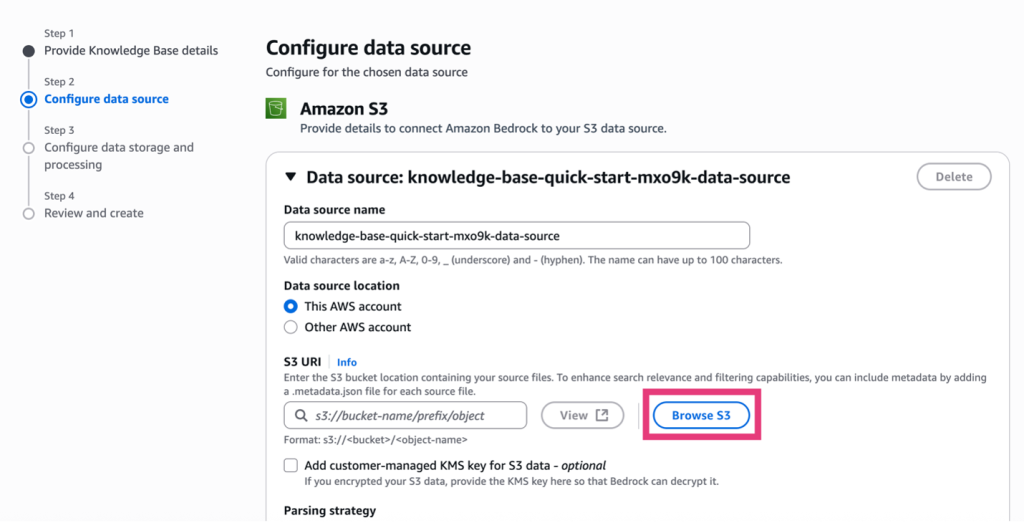The width and height of the screenshot is (1024, 523).
Task: Select This AWS account radio option
Action: point(291,306)
